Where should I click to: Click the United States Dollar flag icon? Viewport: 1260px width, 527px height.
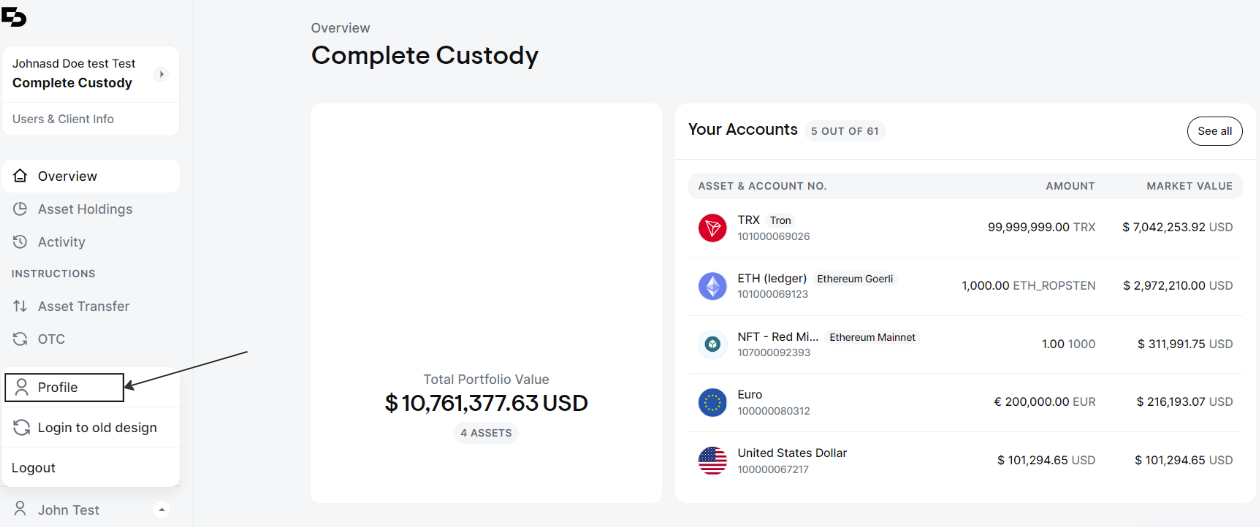point(712,460)
